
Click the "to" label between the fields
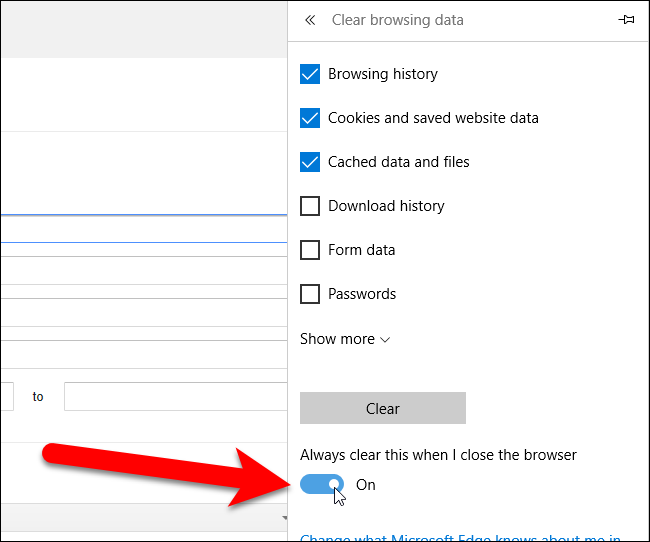(38, 397)
